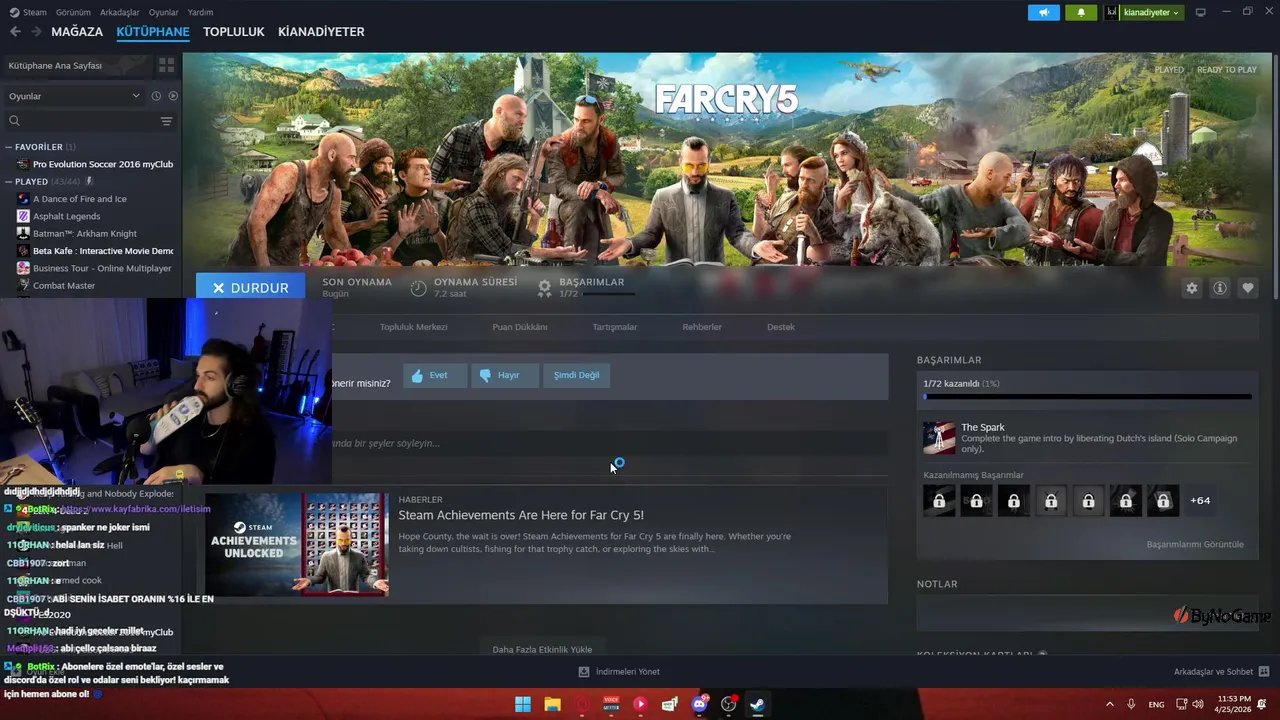Open Destek tab
Screen dimensions: 1280x720
click(781, 327)
